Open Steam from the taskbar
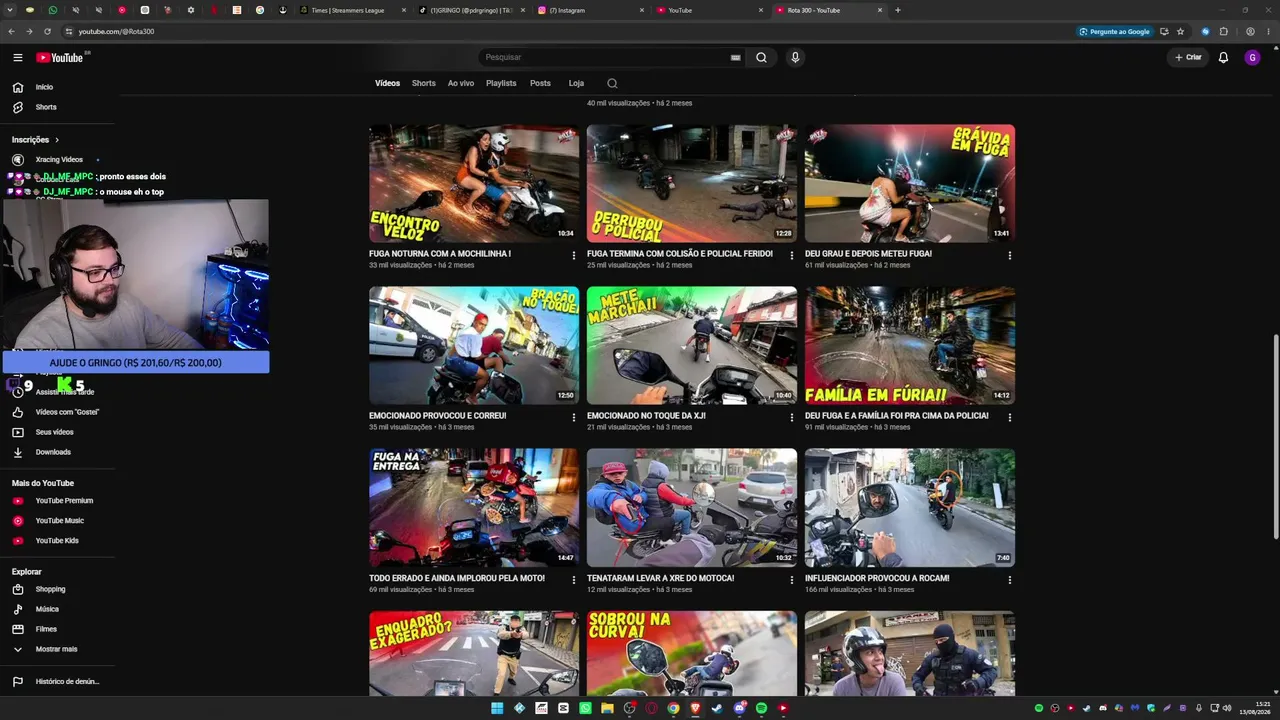 click(717, 708)
